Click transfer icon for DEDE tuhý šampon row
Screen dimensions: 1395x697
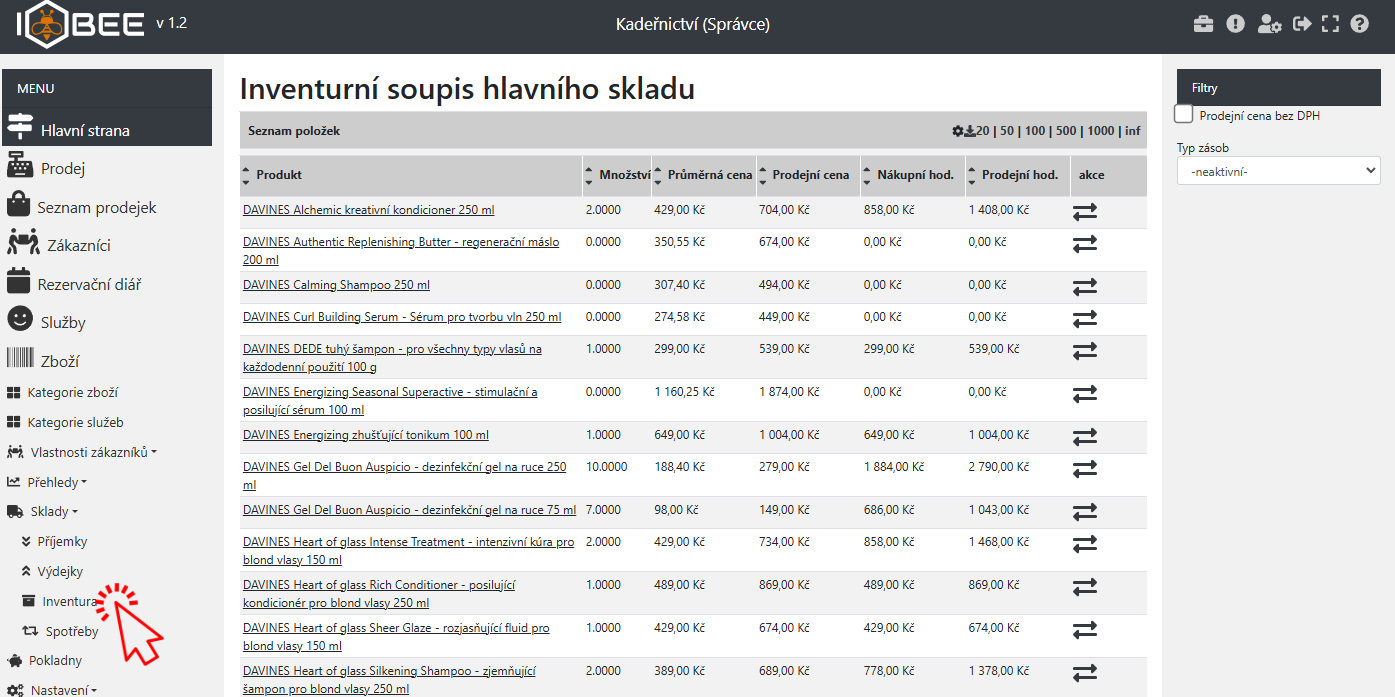[x=1085, y=351]
